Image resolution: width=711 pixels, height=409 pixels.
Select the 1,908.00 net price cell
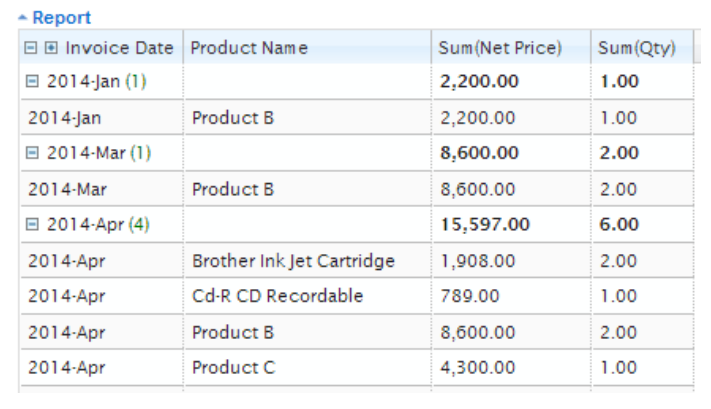[x=477, y=261]
